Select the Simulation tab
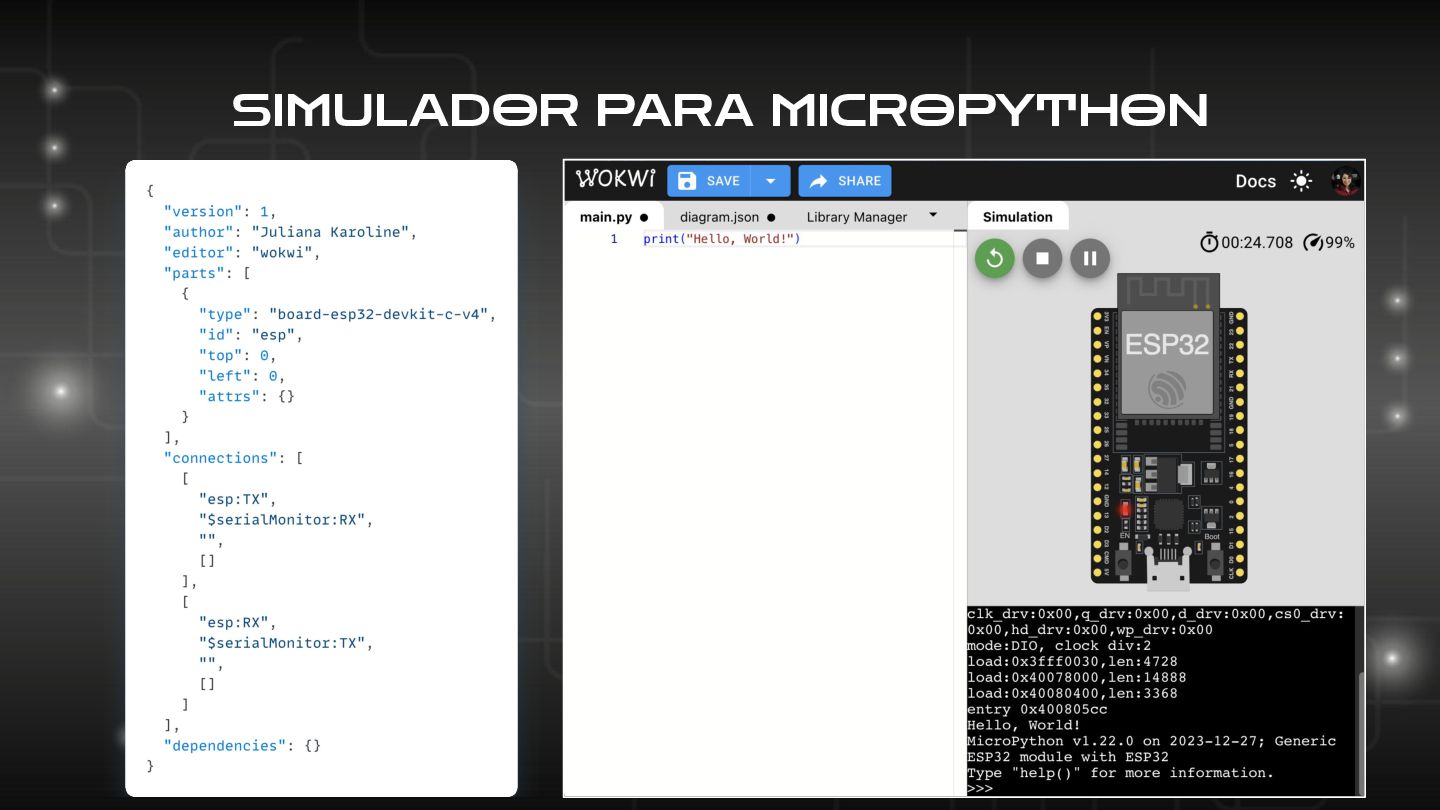Viewport: 1440px width, 810px height. click(1018, 217)
